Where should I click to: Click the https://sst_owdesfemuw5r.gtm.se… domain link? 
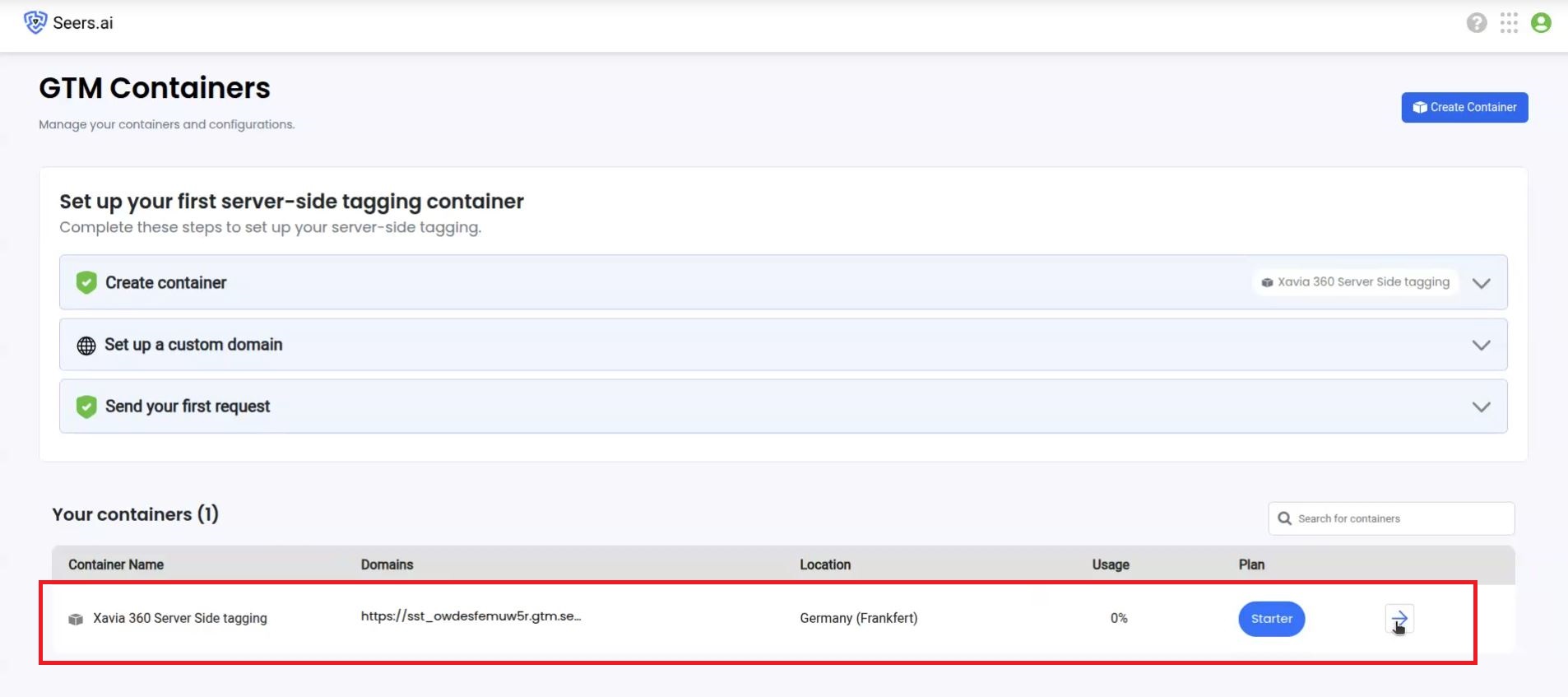coord(471,616)
